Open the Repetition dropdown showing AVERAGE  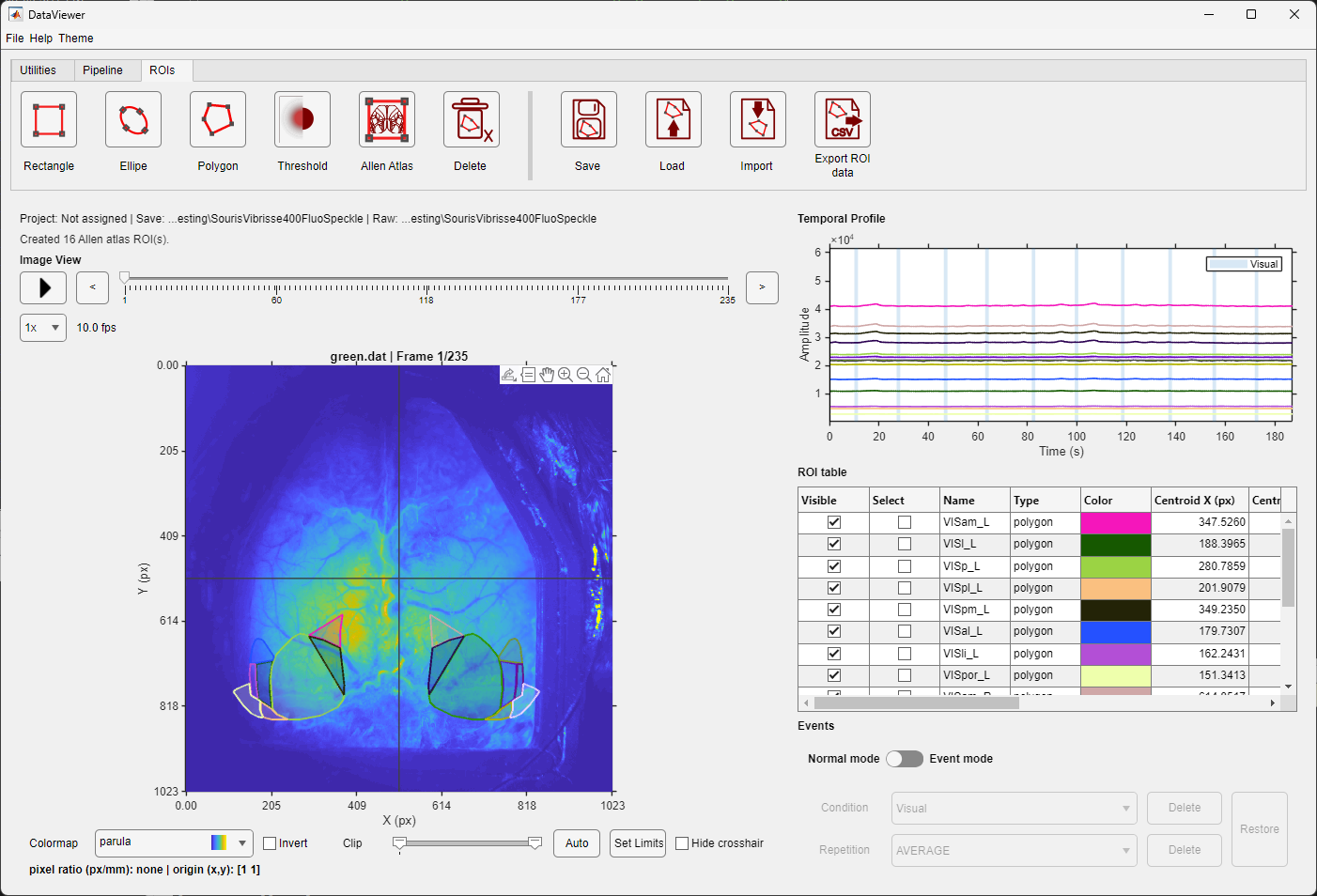click(x=1015, y=850)
